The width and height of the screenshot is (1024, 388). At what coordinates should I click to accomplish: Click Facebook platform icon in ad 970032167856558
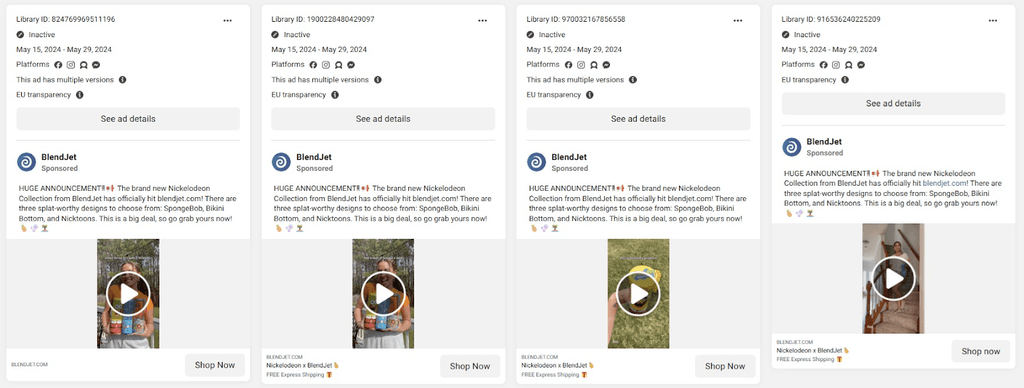[568, 65]
